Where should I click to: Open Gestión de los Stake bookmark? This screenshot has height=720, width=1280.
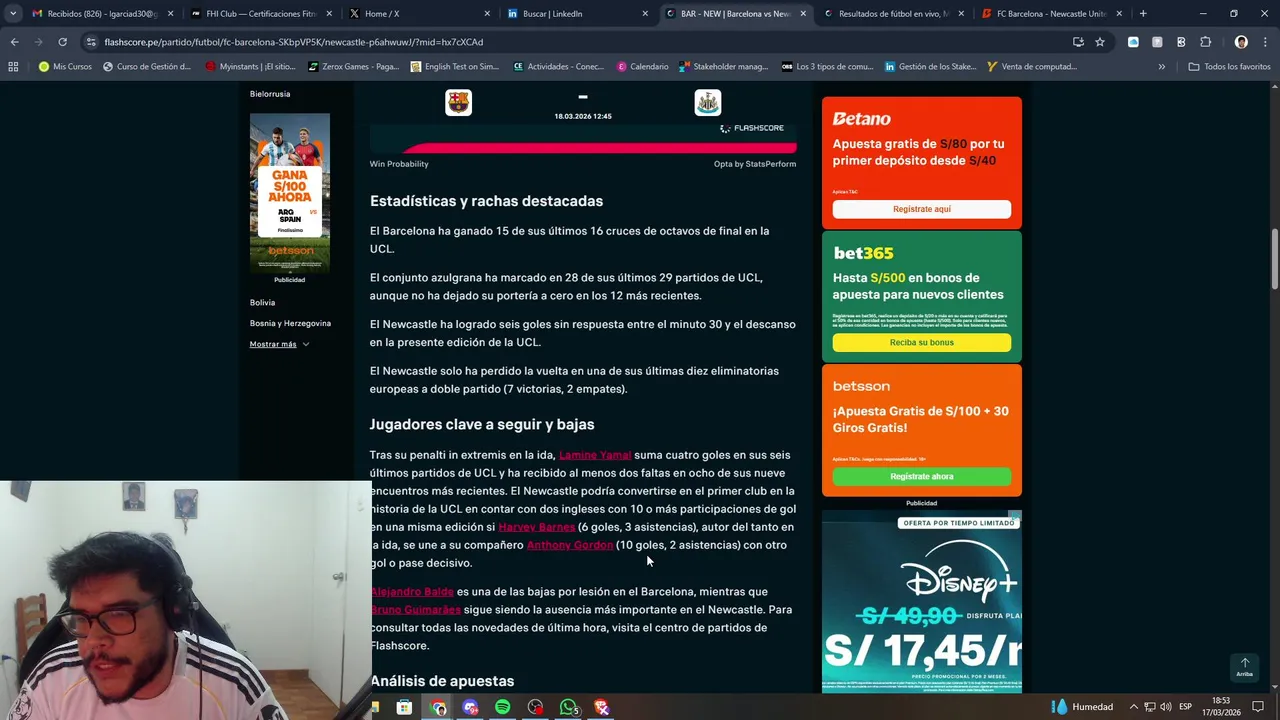coord(930,67)
